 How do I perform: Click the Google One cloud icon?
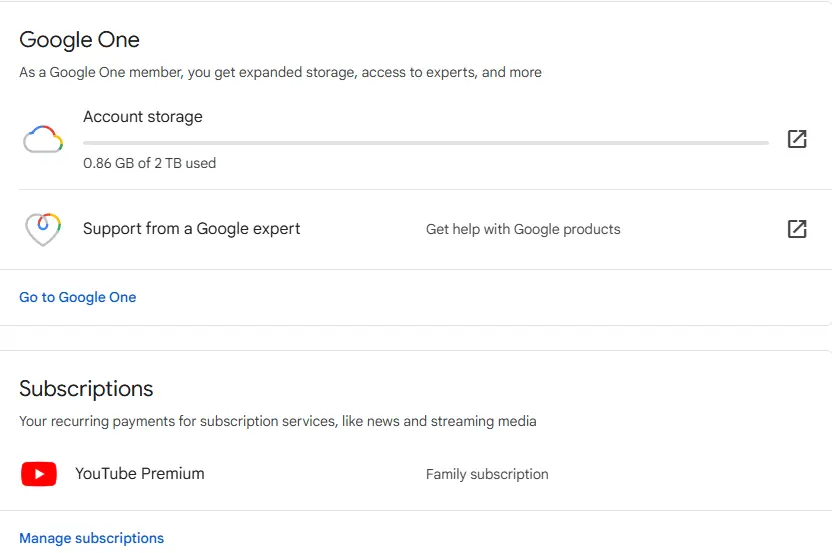click(43, 139)
